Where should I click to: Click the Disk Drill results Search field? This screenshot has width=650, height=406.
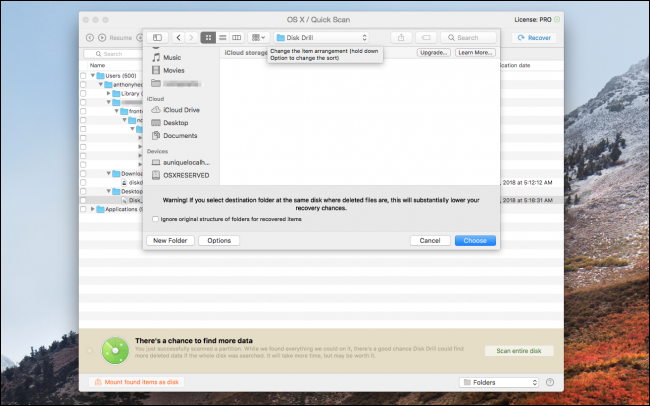coord(113,54)
